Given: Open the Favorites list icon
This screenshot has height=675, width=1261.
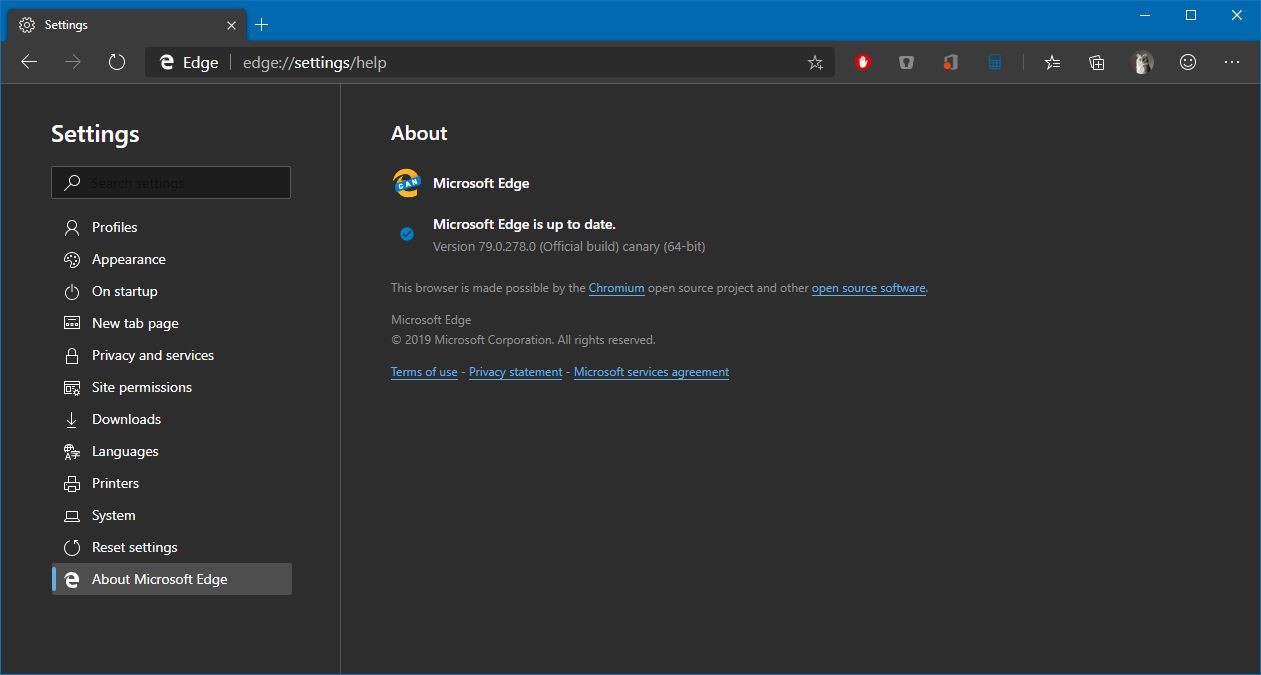Looking at the screenshot, I should coord(1052,62).
